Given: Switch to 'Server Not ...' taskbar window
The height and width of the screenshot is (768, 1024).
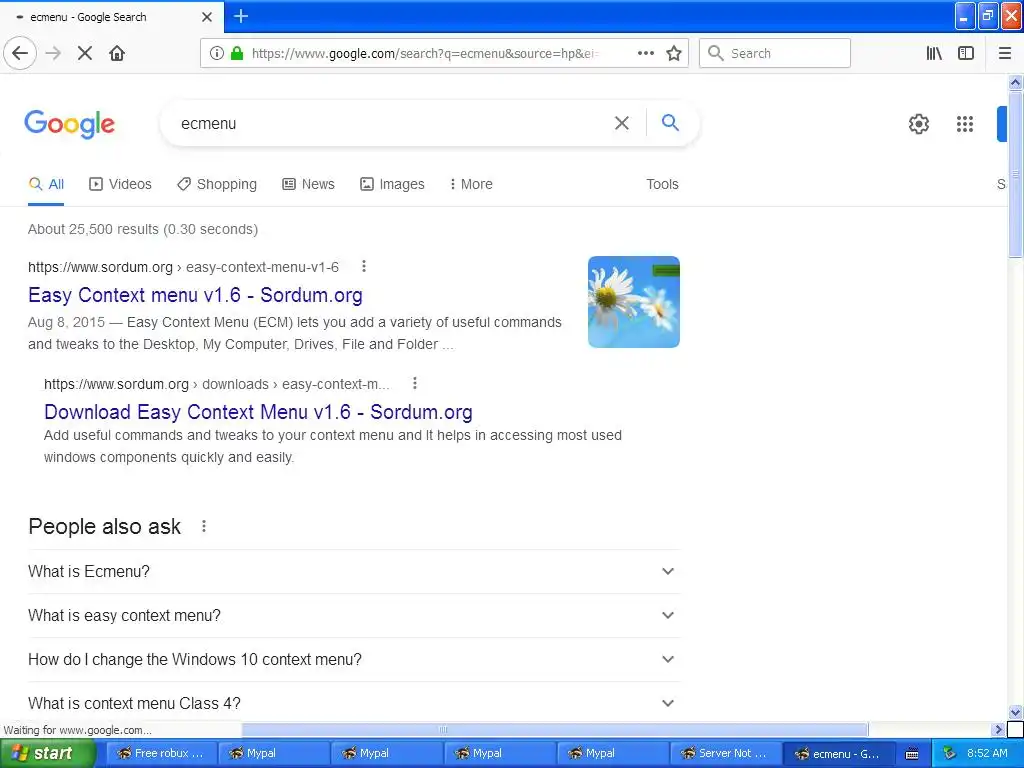Looking at the screenshot, I should point(725,754).
